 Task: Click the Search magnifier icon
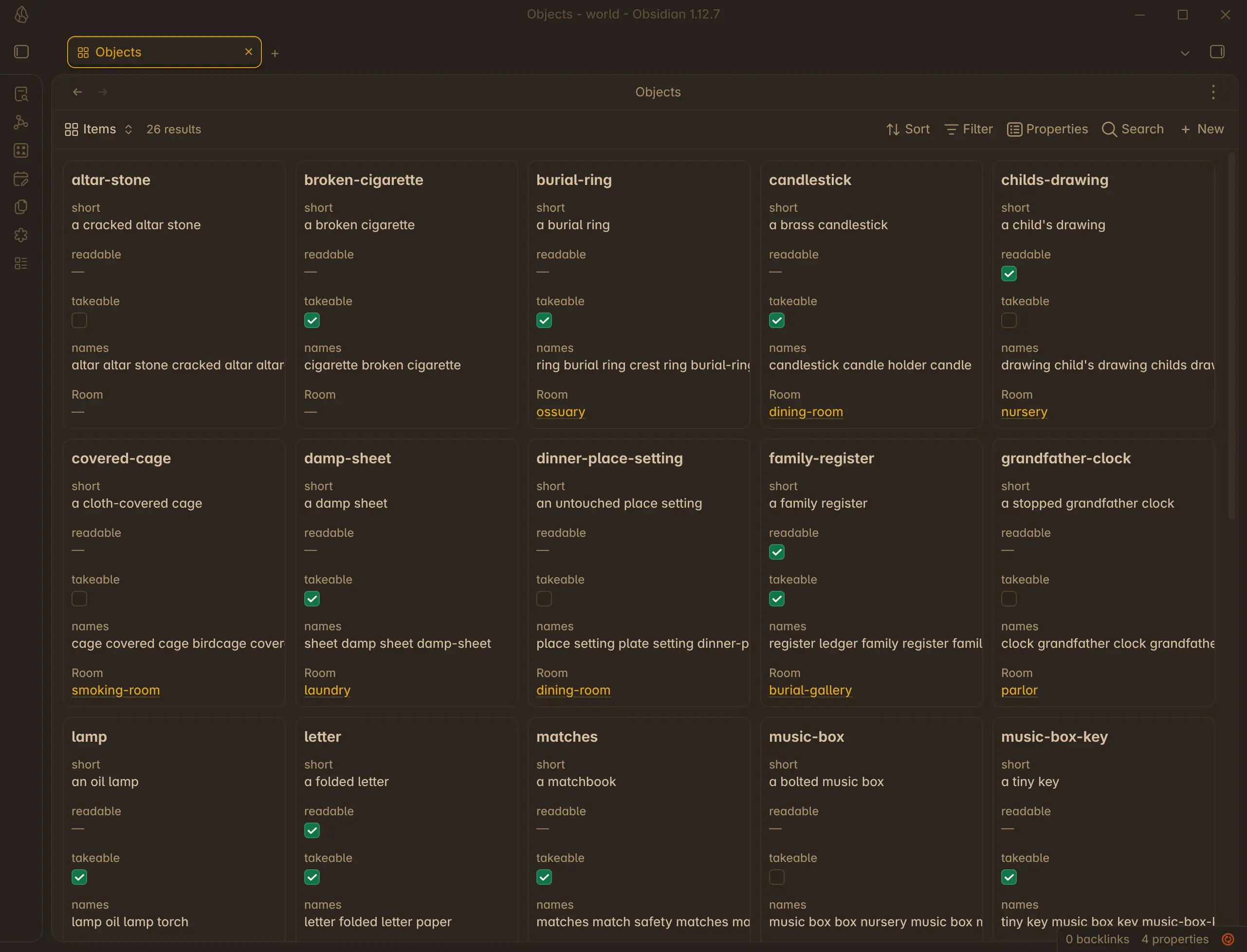(x=1109, y=129)
